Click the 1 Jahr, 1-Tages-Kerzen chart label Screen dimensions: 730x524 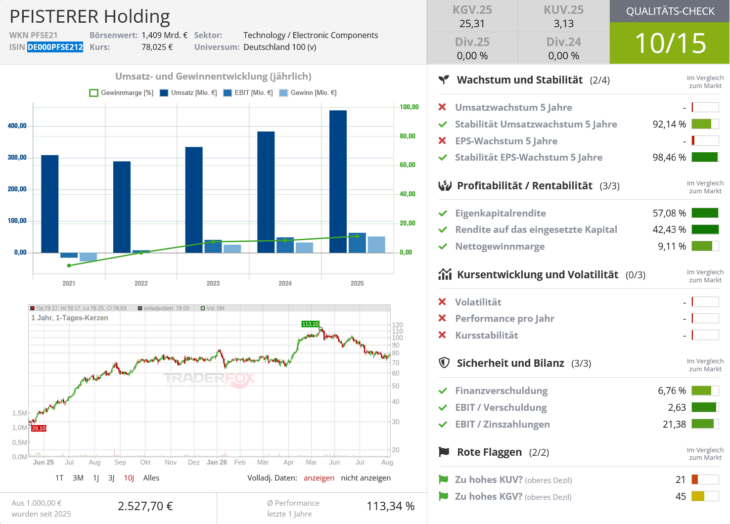(70, 318)
